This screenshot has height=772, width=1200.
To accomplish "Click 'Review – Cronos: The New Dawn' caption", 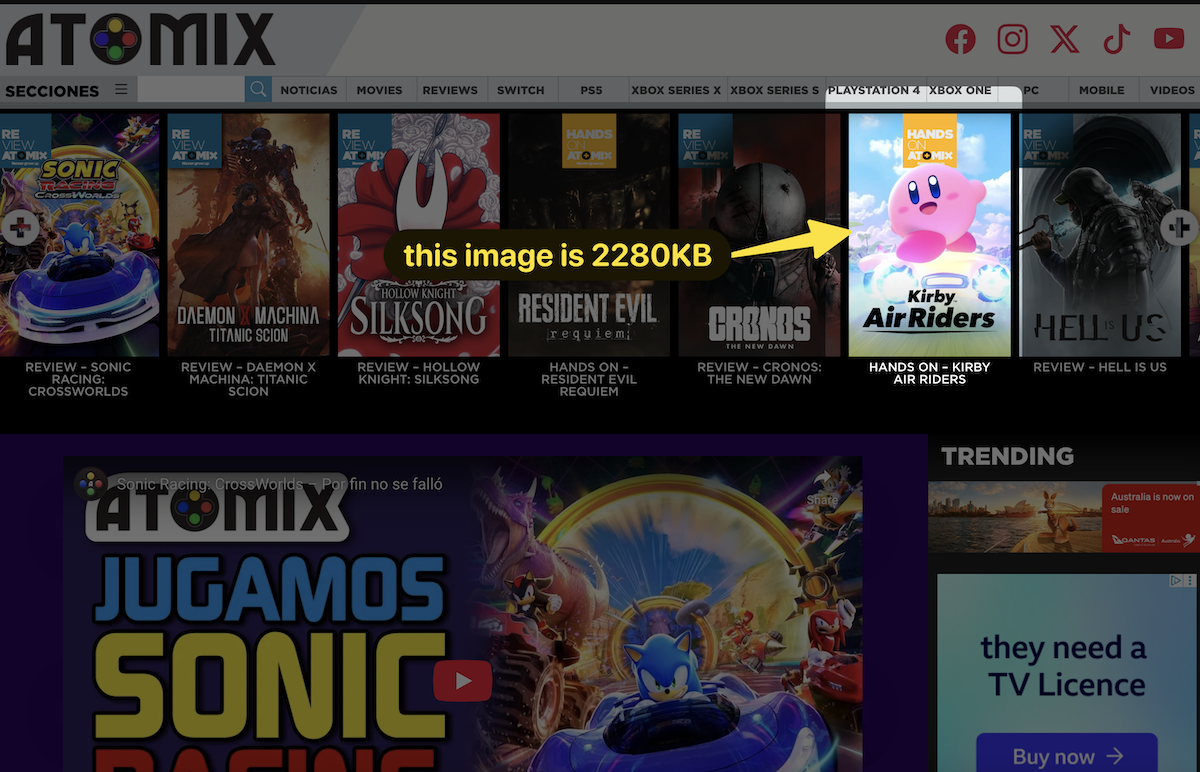I will [759, 373].
